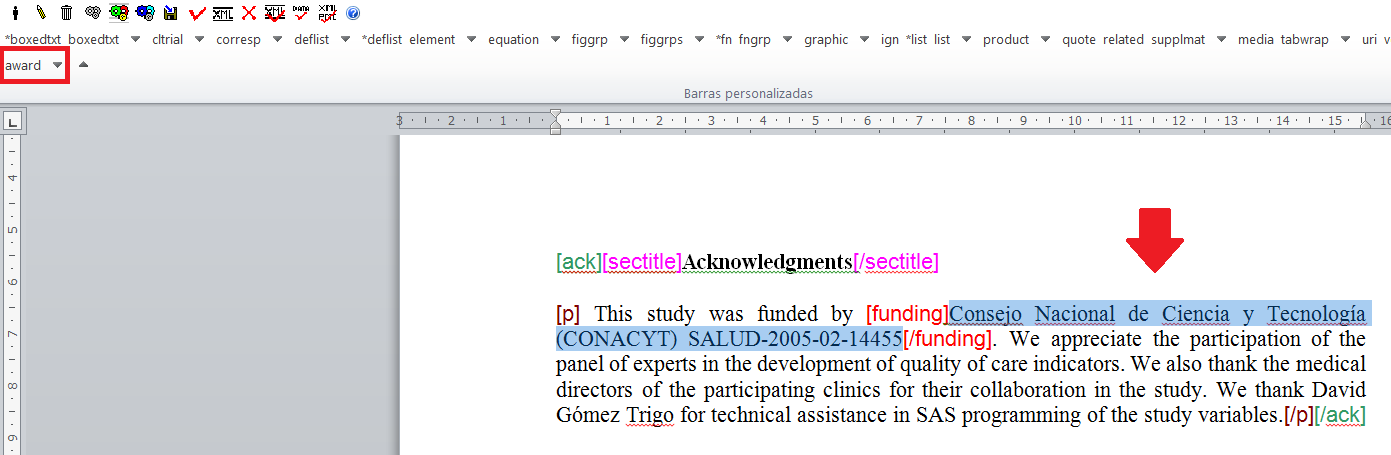Expand the award dropdown arrow
This screenshot has width=1391, height=455.
coord(58,65)
